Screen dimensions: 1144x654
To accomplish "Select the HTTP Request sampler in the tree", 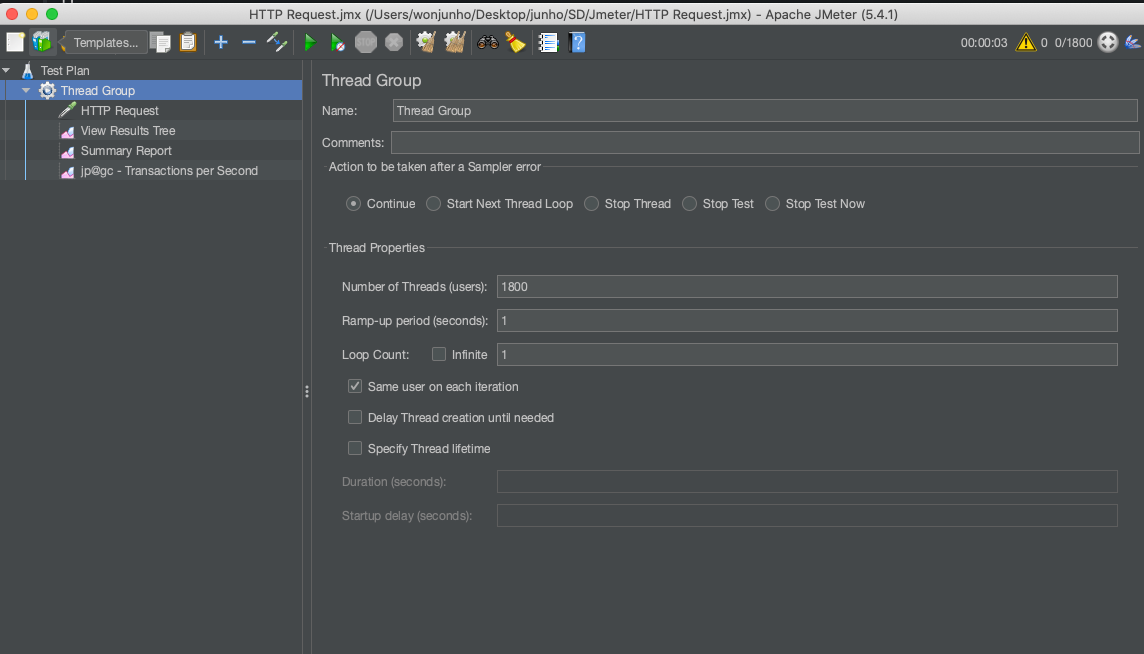I will [120, 111].
